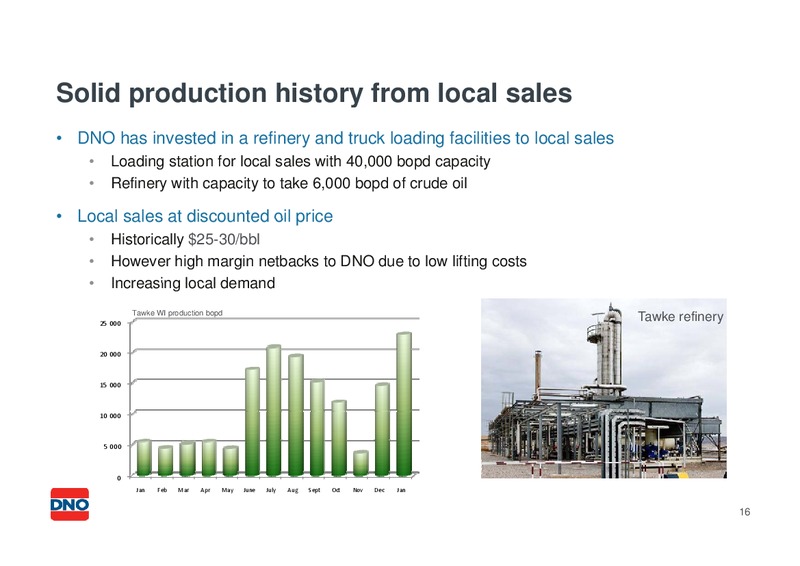Select the 'DNO has invested in a refinery' heading
The image size is (800, 566).
[x=345, y=138]
